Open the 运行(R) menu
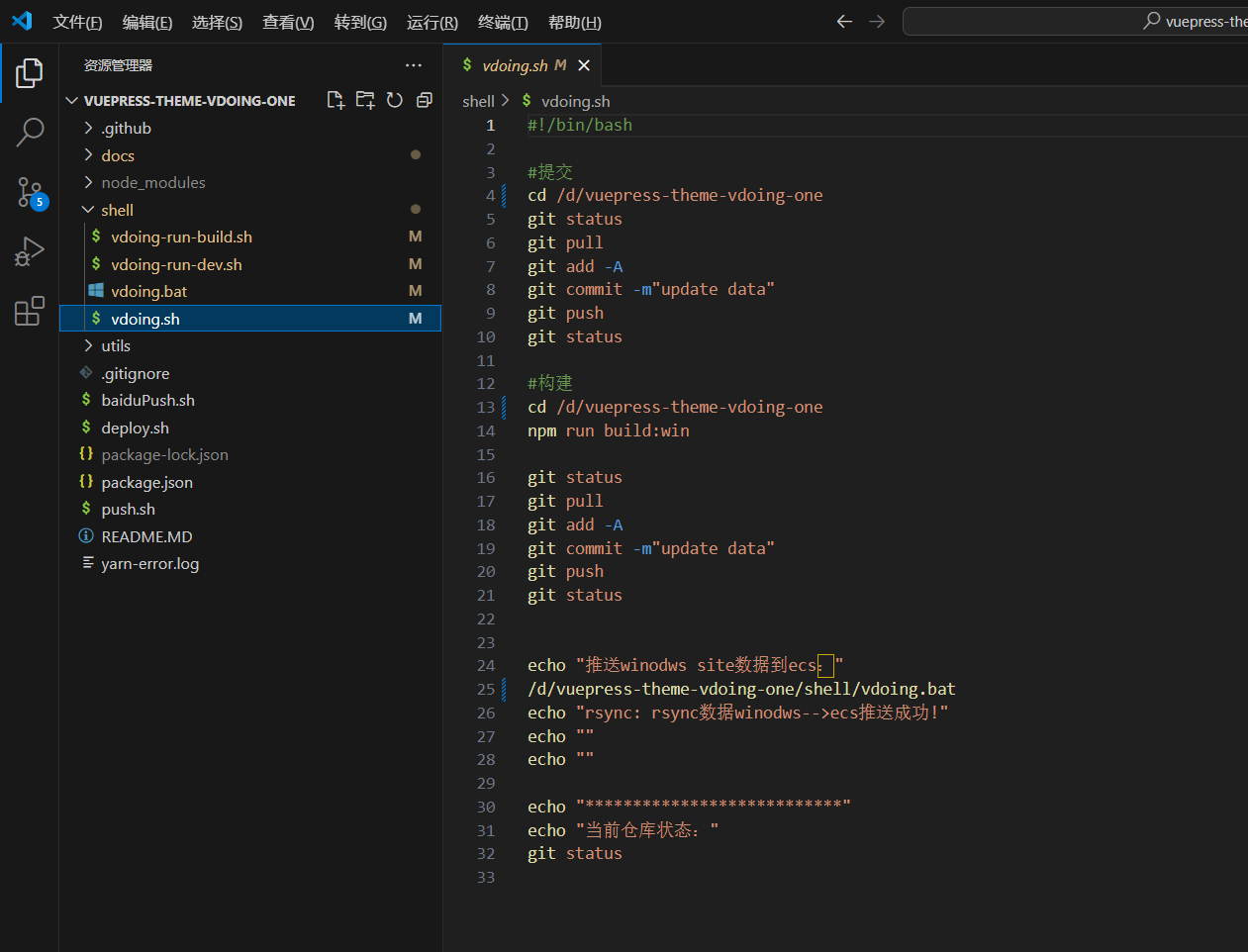The height and width of the screenshot is (952, 1248). click(x=432, y=22)
